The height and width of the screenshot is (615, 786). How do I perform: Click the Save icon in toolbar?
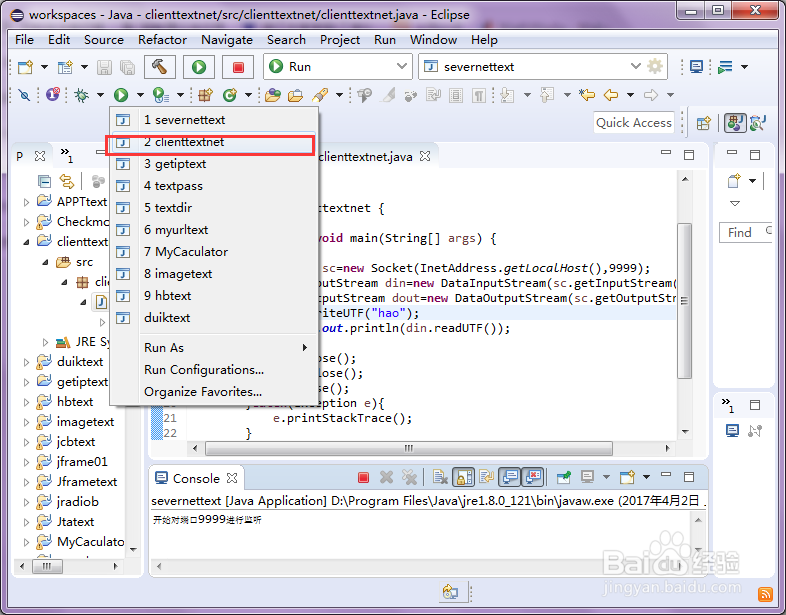104,67
